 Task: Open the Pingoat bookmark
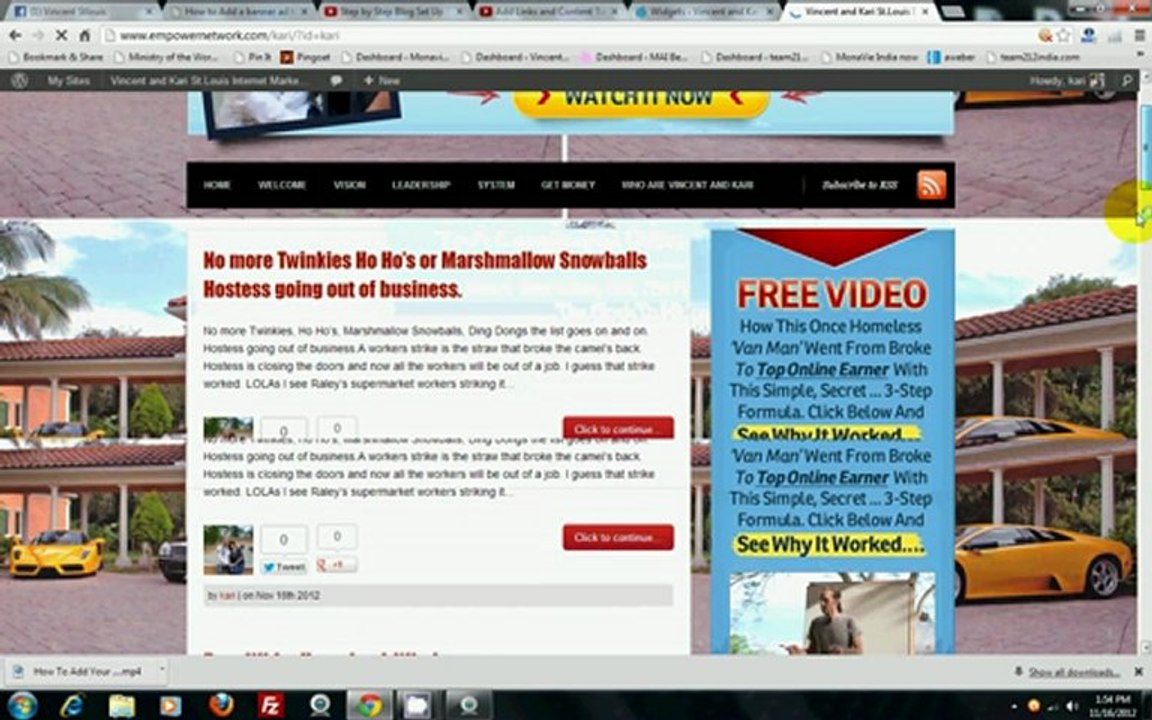coord(306,57)
